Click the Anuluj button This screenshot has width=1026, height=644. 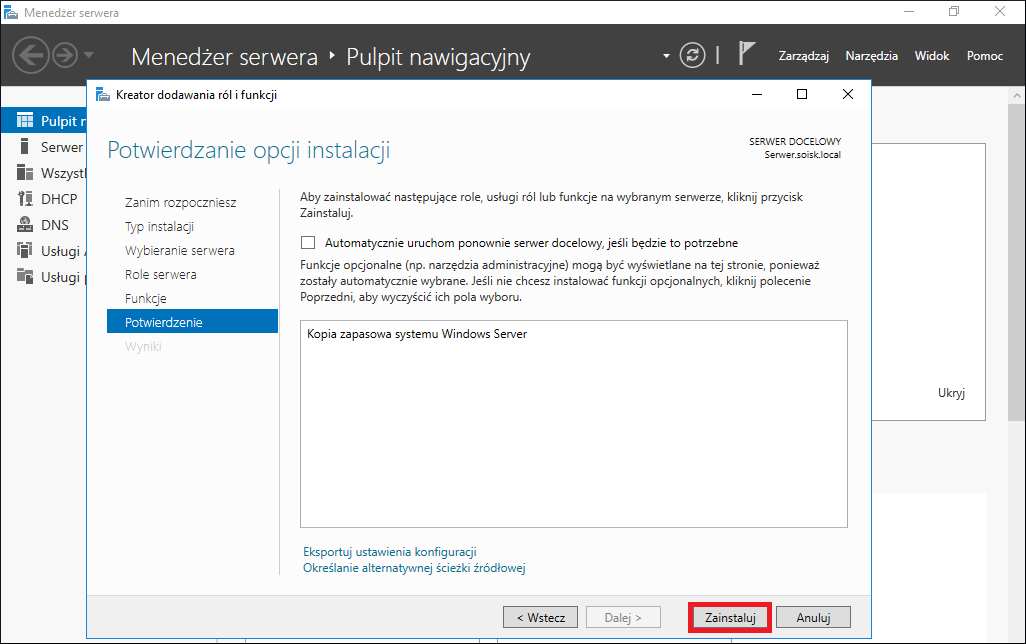coord(813,617)
